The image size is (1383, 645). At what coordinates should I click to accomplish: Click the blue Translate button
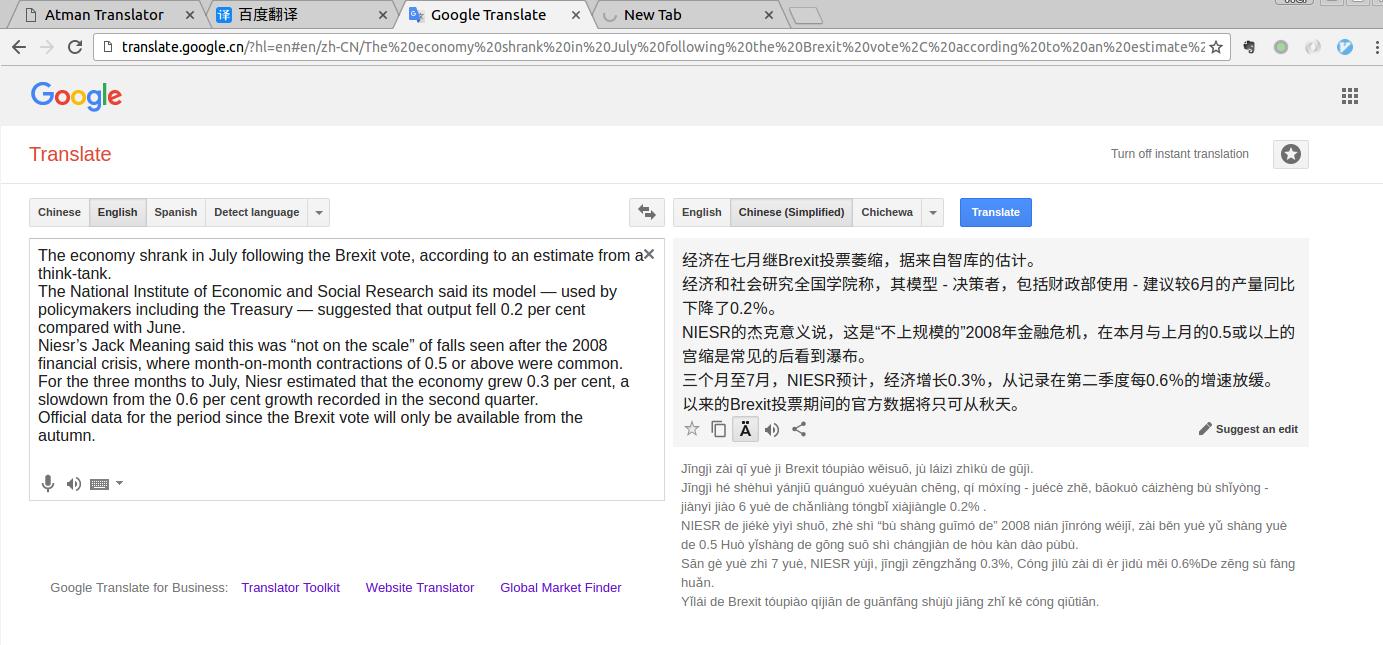996,212
